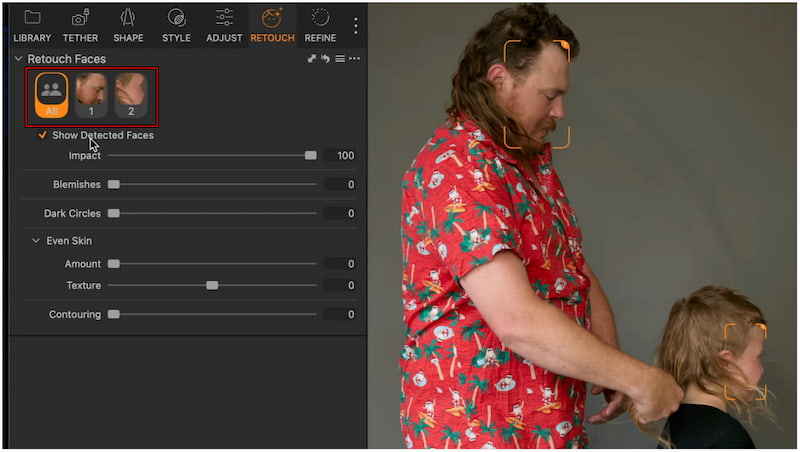Go to the Adjust tab
This screenshot has height=452, width=800.
click(x=224, y=25)
